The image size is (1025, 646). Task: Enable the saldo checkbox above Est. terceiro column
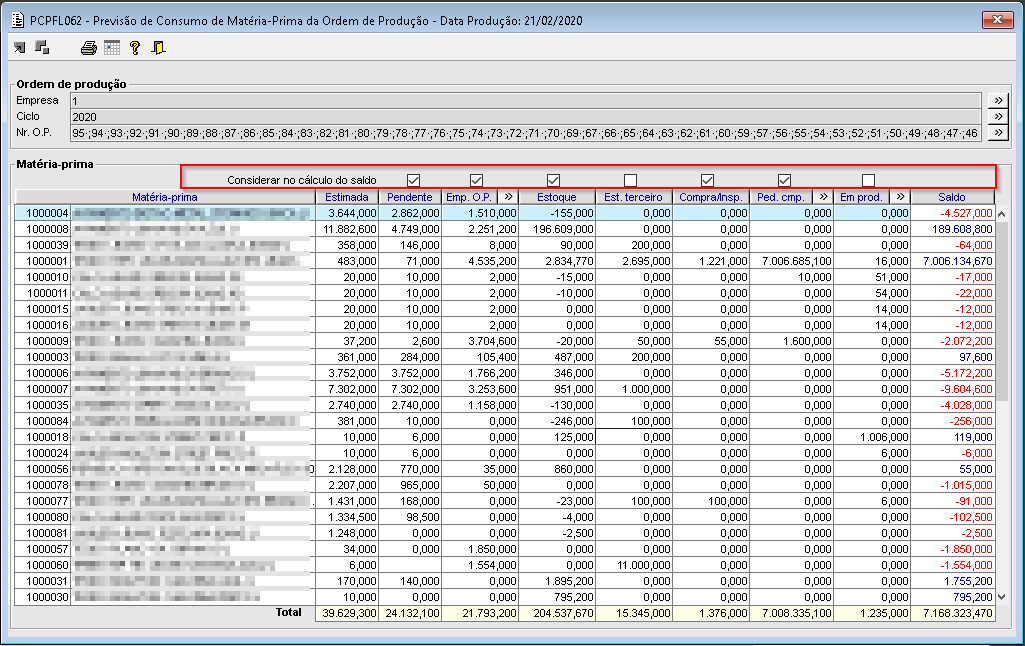click(630, 180)
